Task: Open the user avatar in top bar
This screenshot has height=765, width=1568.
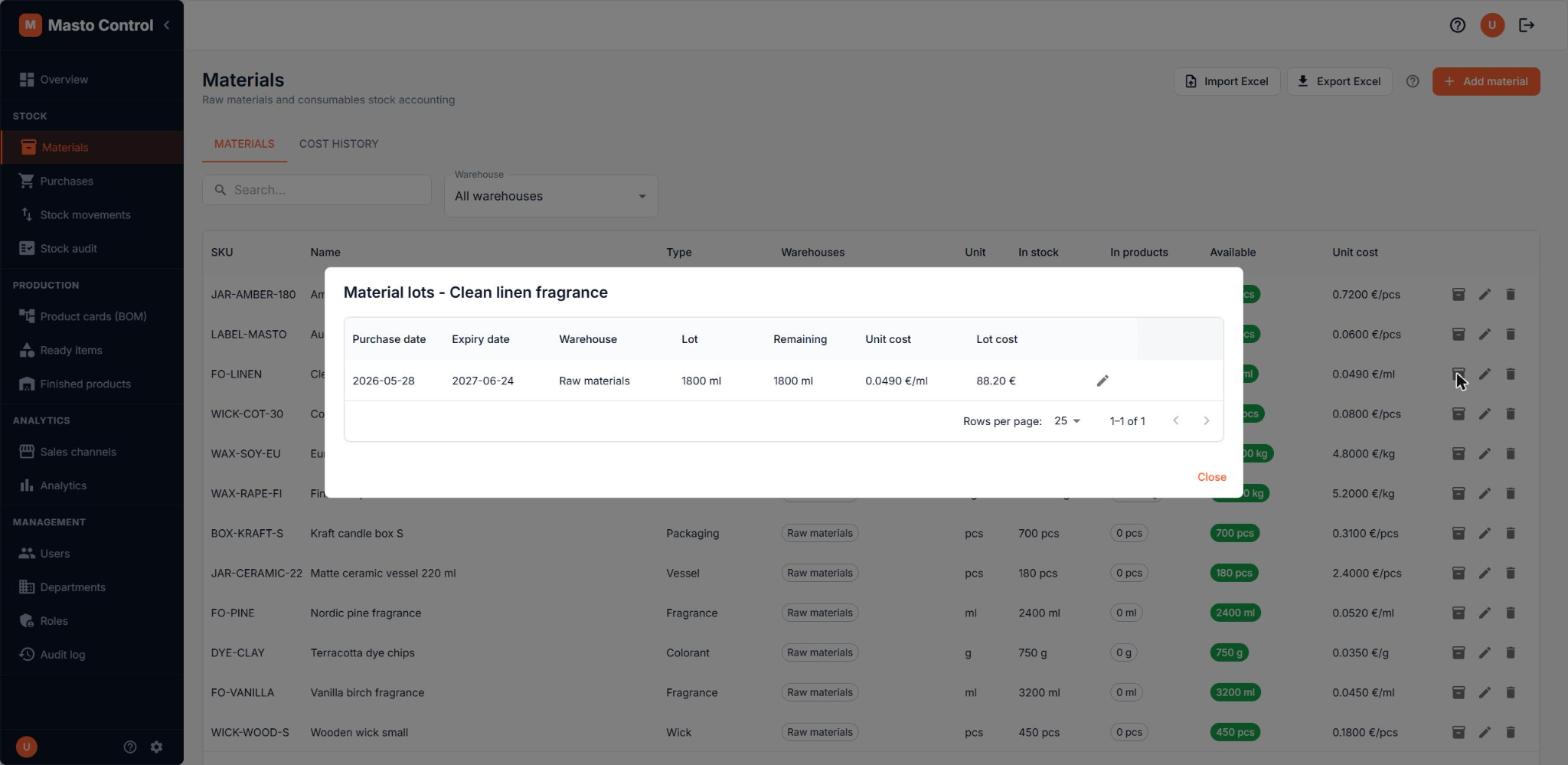Action: pos(1492,25)
